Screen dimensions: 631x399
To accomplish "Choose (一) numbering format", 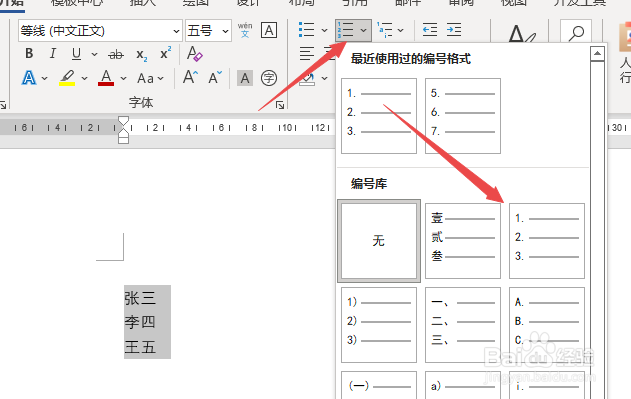I will (x=379, y=385).
